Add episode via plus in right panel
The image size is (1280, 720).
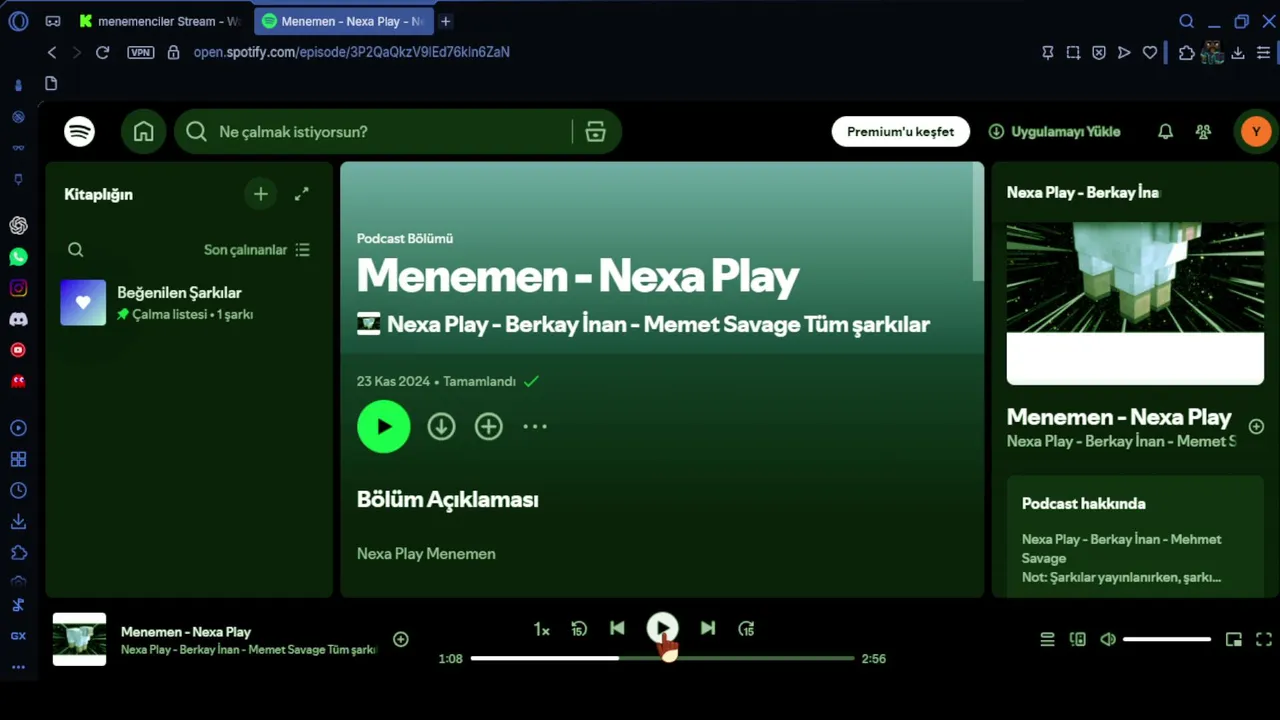click(1256, 426)
